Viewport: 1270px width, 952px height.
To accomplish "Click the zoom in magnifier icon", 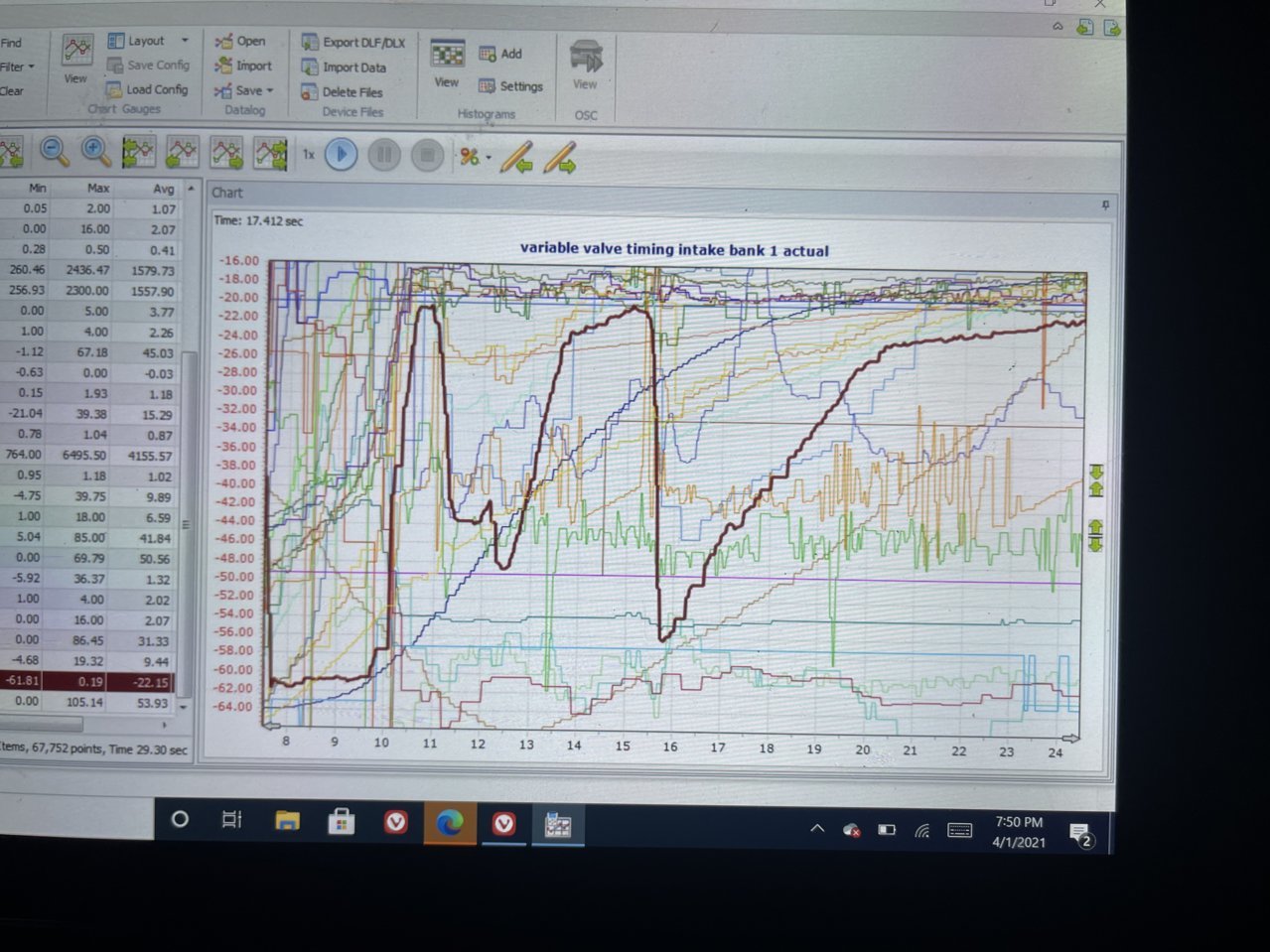I will click(96, 151).
